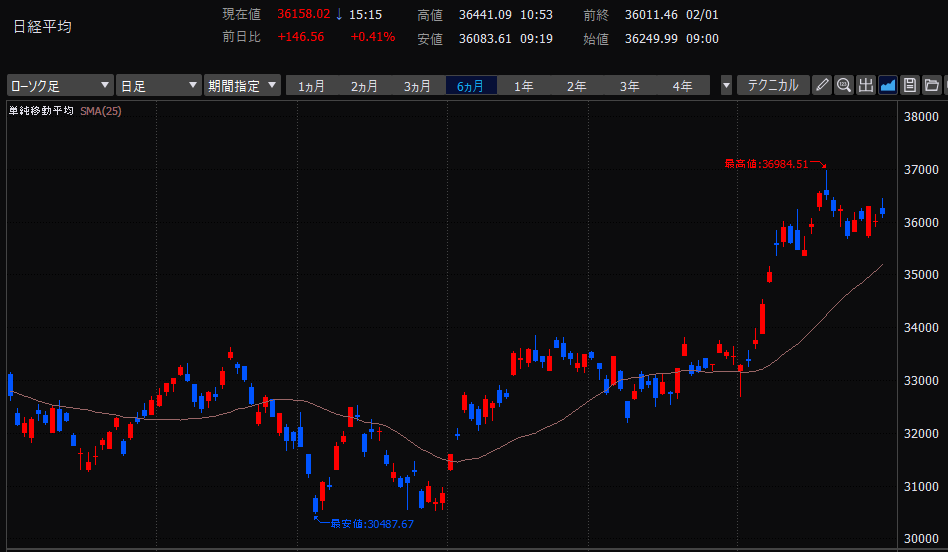Open the folder load settings icon
948x552 pixels.
pyautogui.click(x=932, y=85)
